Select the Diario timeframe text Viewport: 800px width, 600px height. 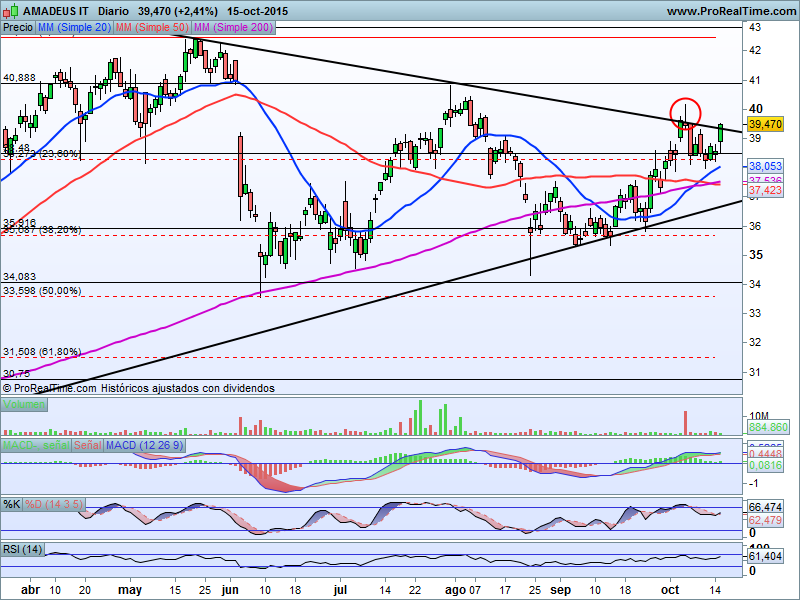113,11
